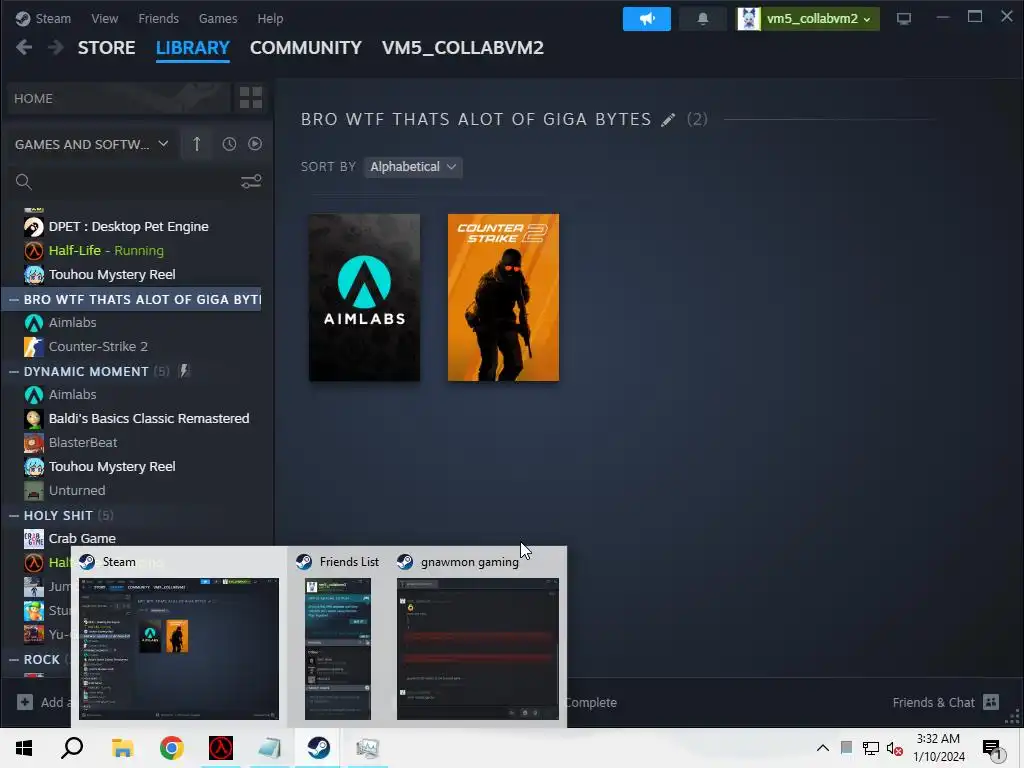Open Friends & Chat link
The width and height of the screenshot is (1024, 768).
[x=934, y=703]
